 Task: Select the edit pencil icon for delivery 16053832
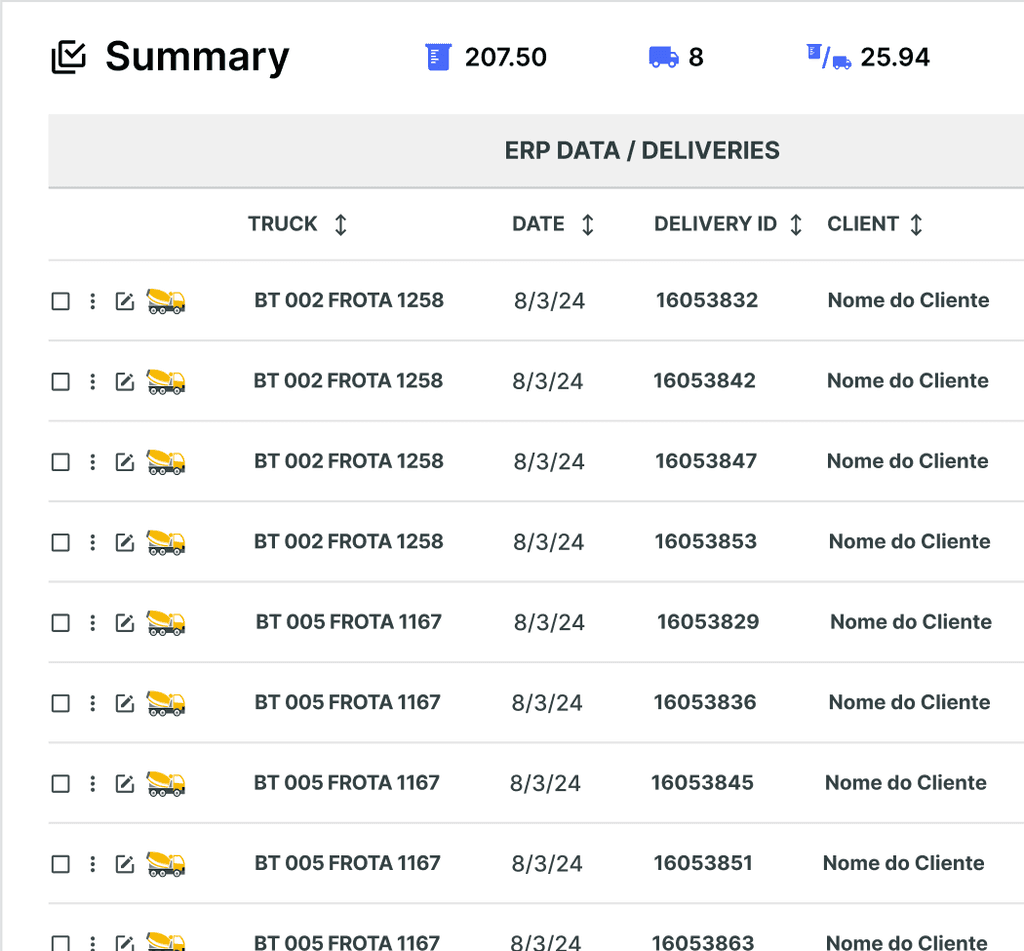[124, 300]
